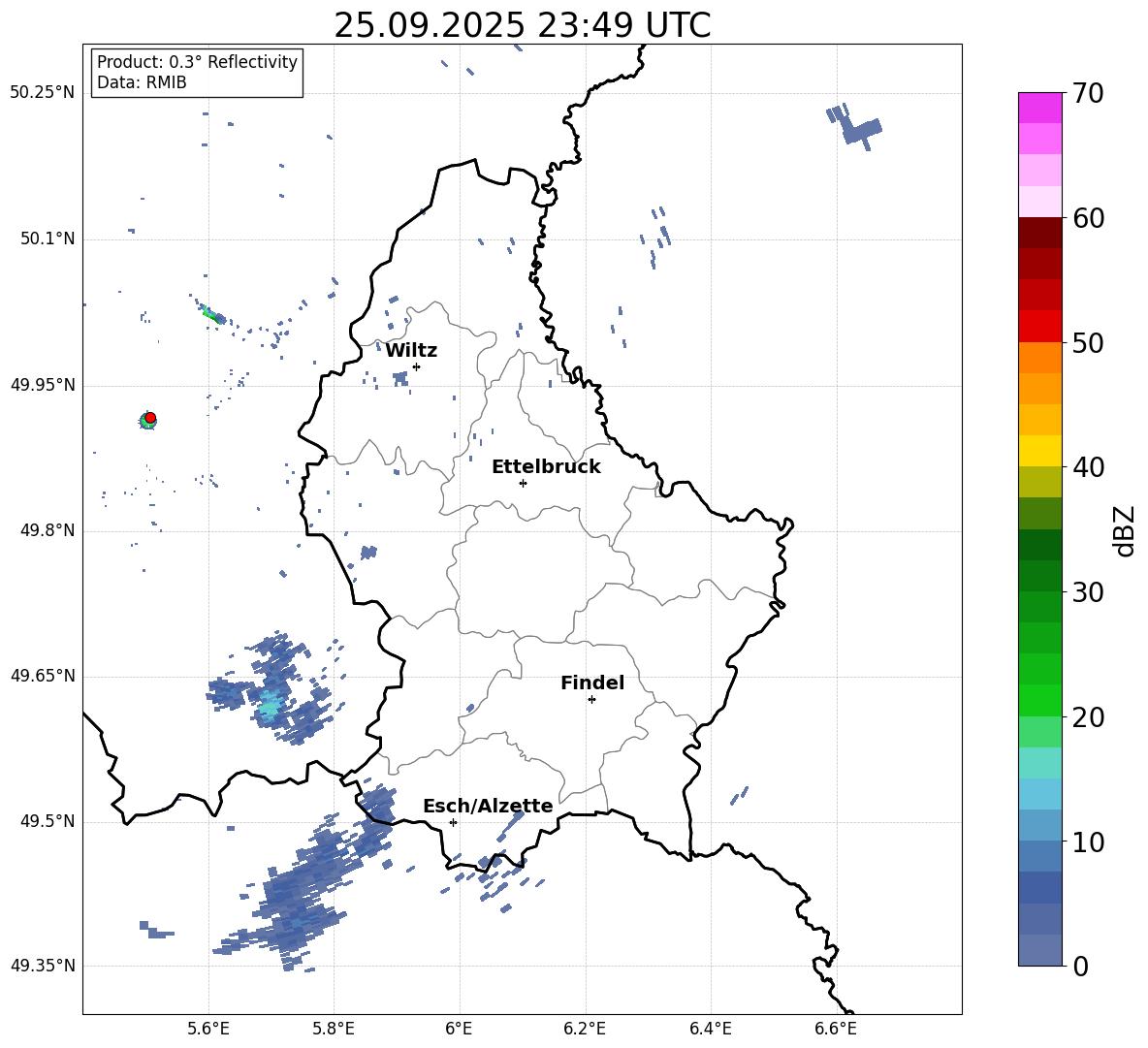Click the 6.4°E longitude label
The height and width of the screenshot is (1048, 1148).
[710, 1030]
